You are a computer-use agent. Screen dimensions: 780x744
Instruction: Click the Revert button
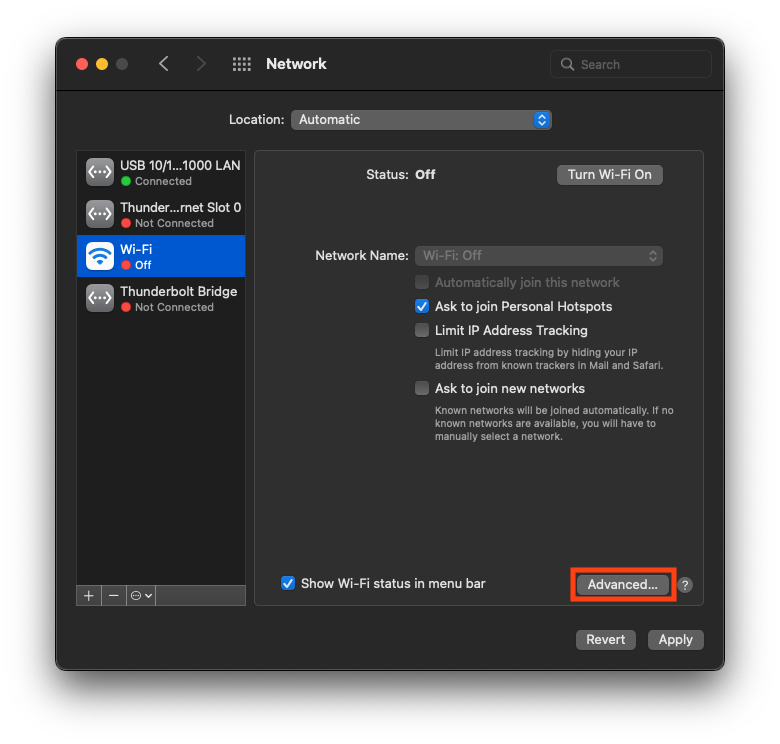(x=605, y=640)
